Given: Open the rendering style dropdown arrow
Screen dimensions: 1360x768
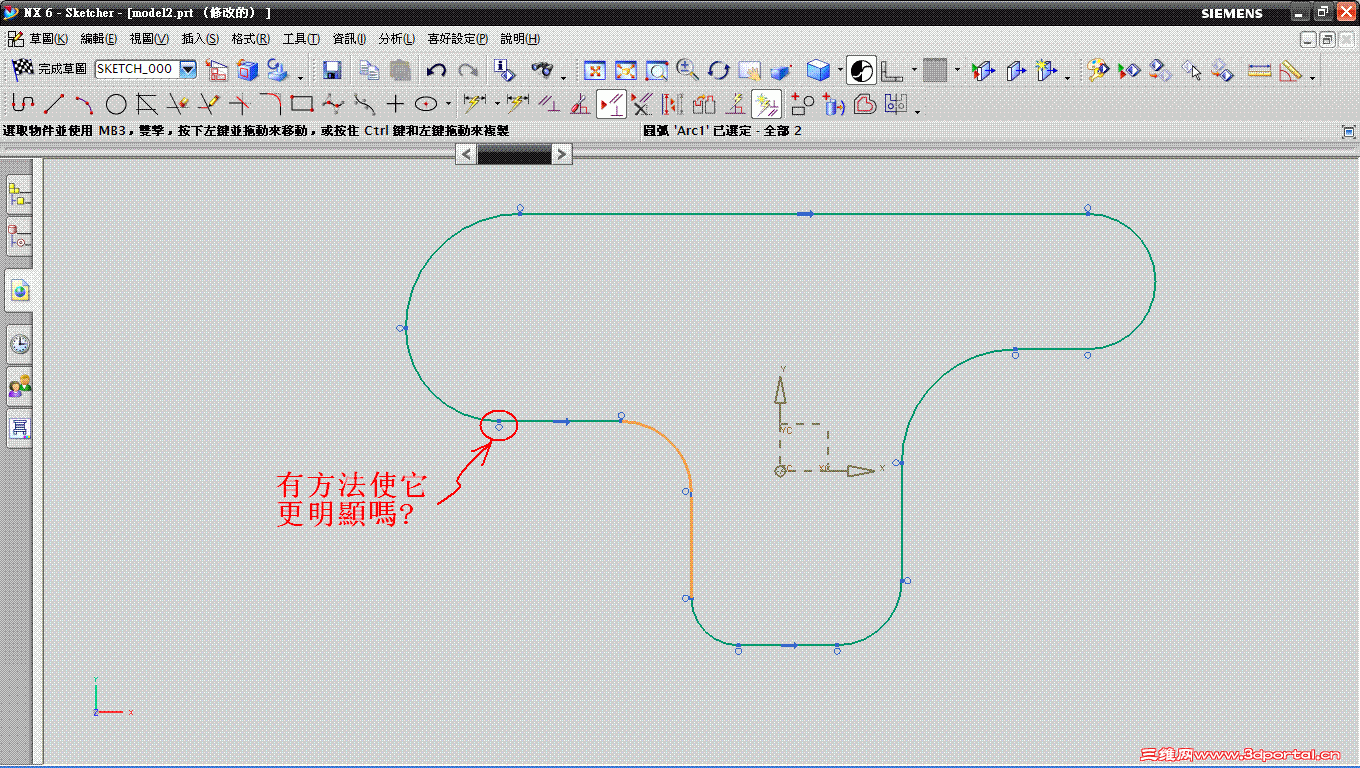Looking at the screenshot, I should click(x=839, y=71).
